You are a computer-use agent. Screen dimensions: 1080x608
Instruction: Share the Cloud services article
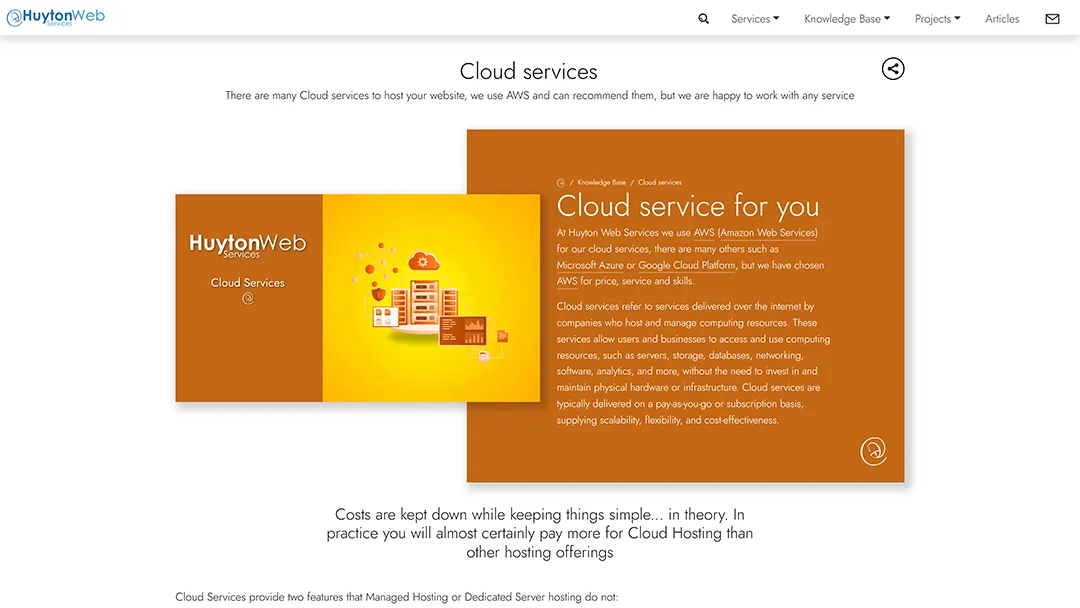click(892, 68)
